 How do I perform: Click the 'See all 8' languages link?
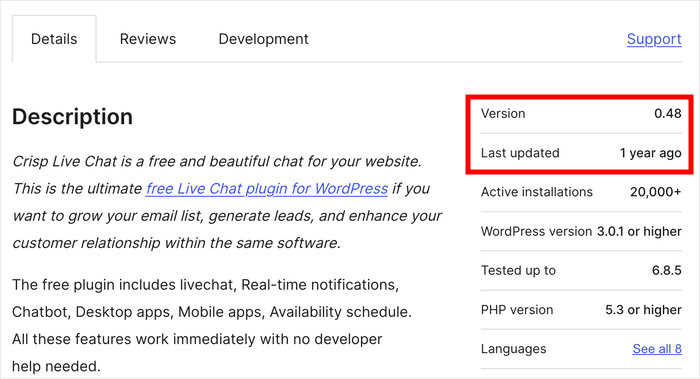pyautogui.click(x=657, y=349)
